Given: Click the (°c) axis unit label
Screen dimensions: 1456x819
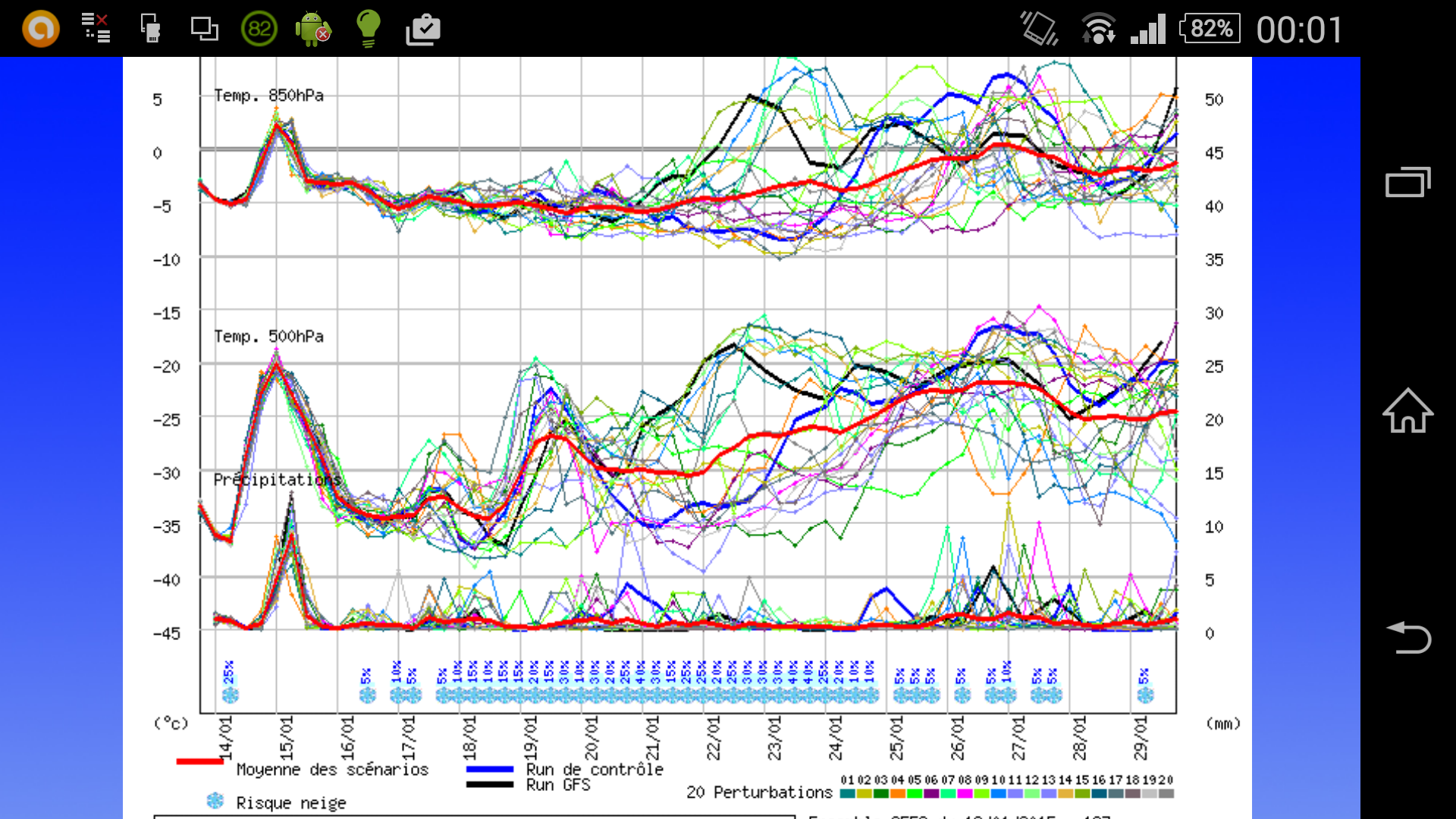Looking at the screenshot, I should (x=171, y=723).
